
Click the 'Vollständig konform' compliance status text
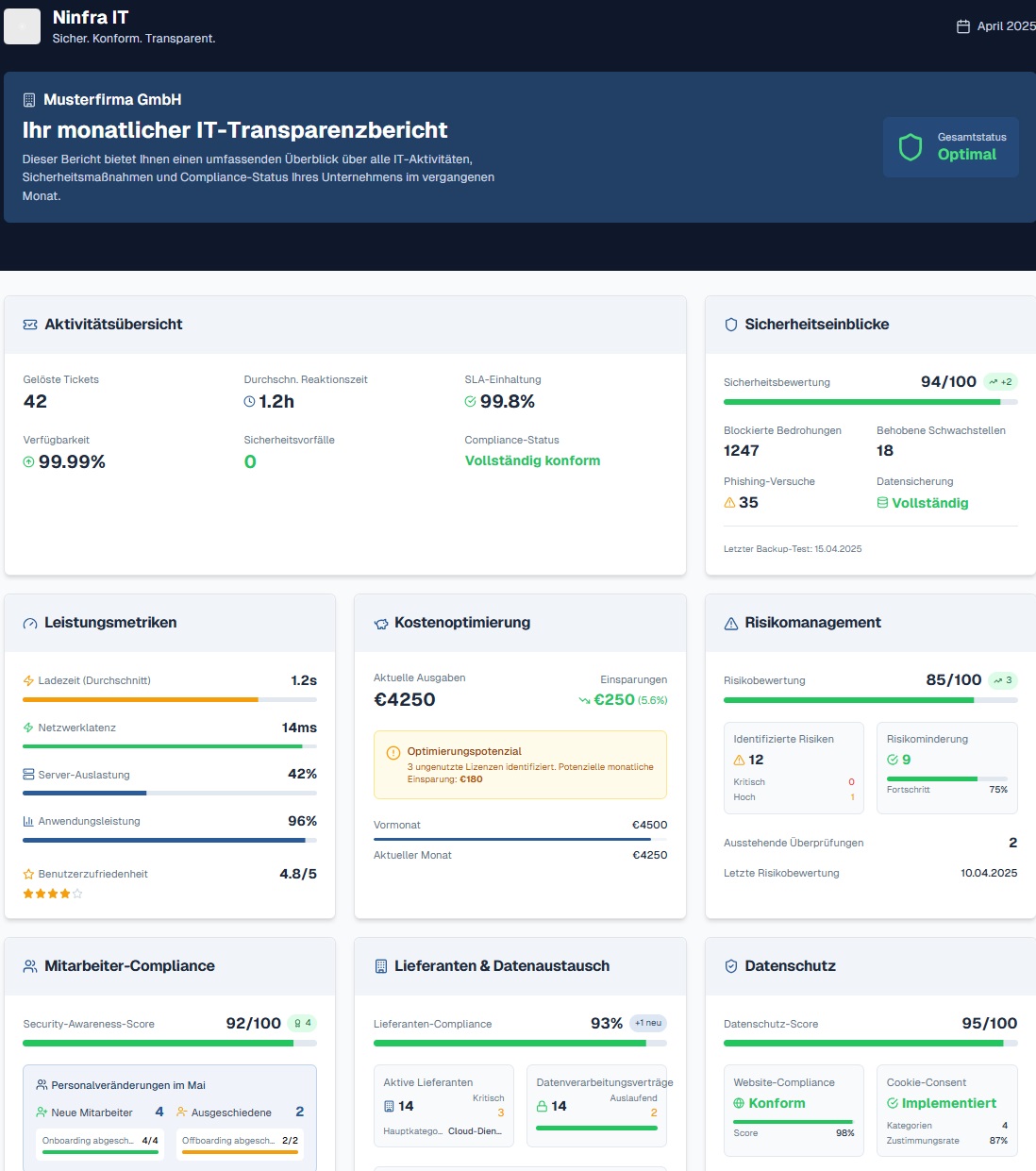(532, 460)
